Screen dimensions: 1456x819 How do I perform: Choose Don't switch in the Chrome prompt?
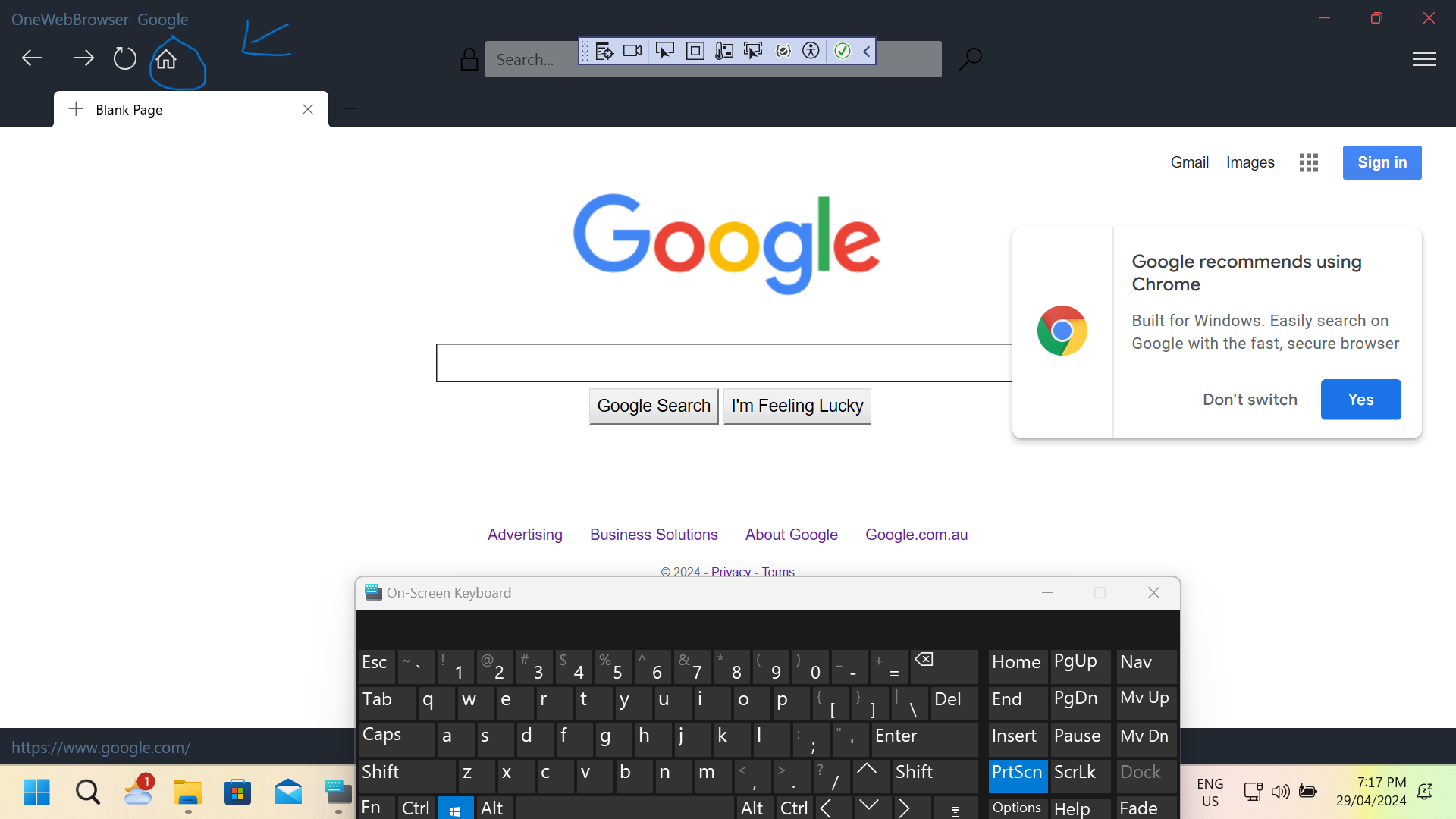pyautogui.click(x=1250, y=400)
